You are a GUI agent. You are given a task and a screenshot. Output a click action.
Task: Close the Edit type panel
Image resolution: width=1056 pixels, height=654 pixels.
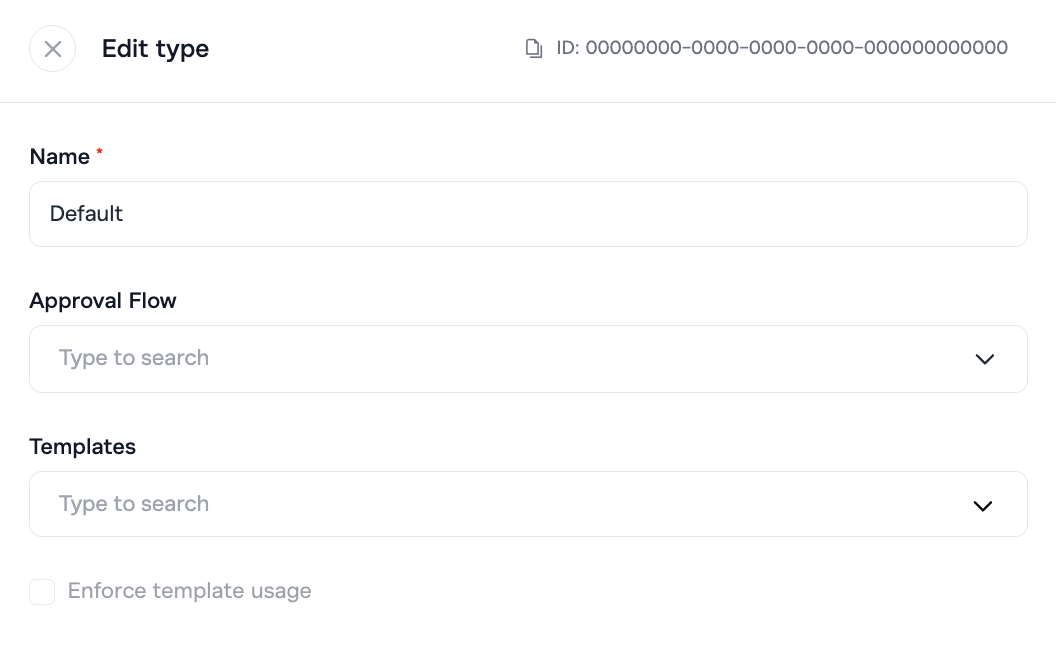pyautogui.click(x=53, y=49)
